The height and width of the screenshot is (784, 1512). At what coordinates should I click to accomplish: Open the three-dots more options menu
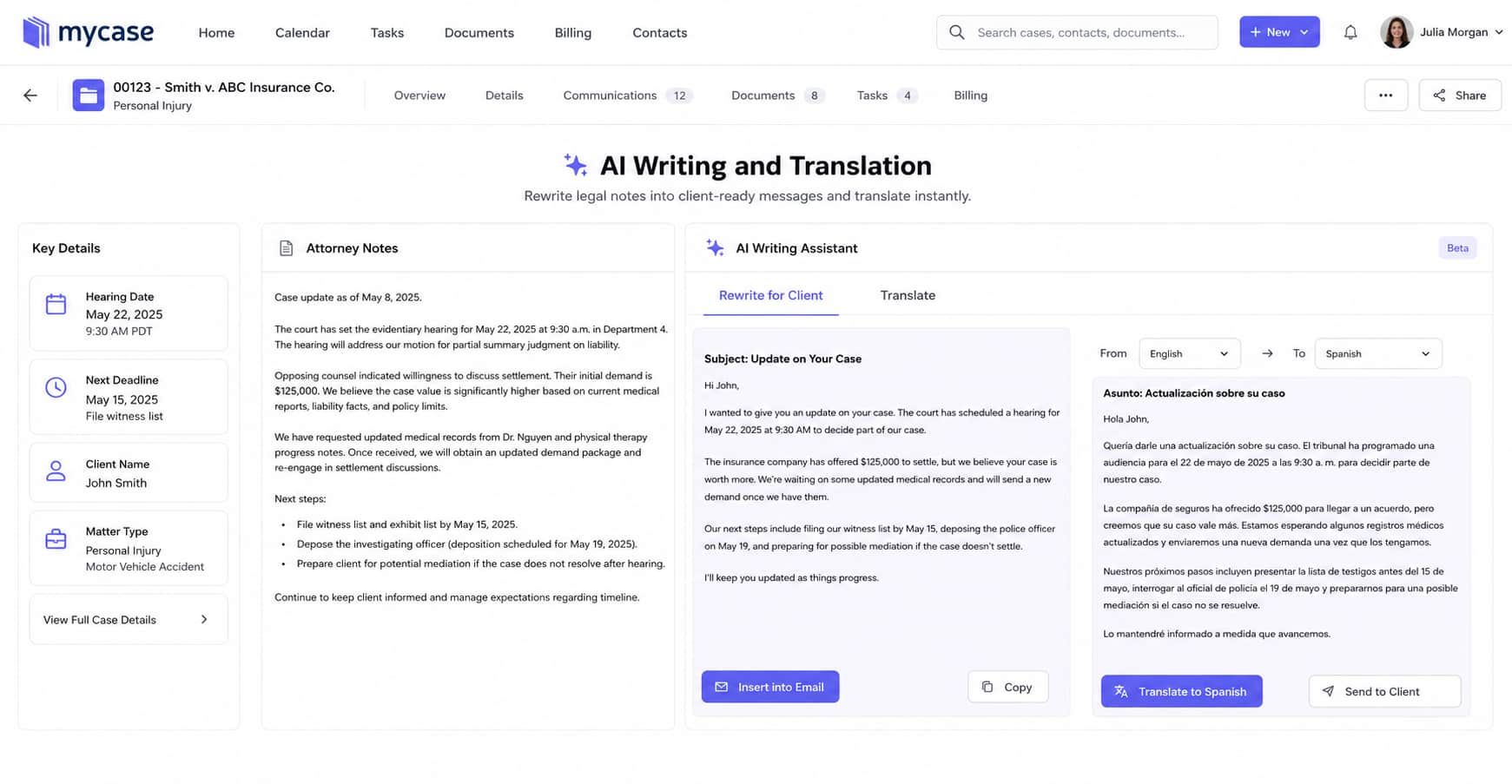[x=1386, y=96]
